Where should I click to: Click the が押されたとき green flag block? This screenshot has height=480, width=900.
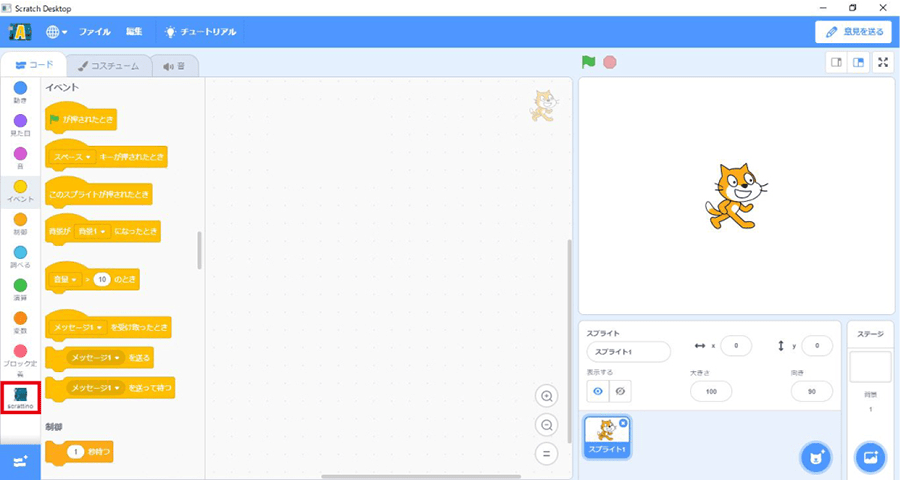81,118
